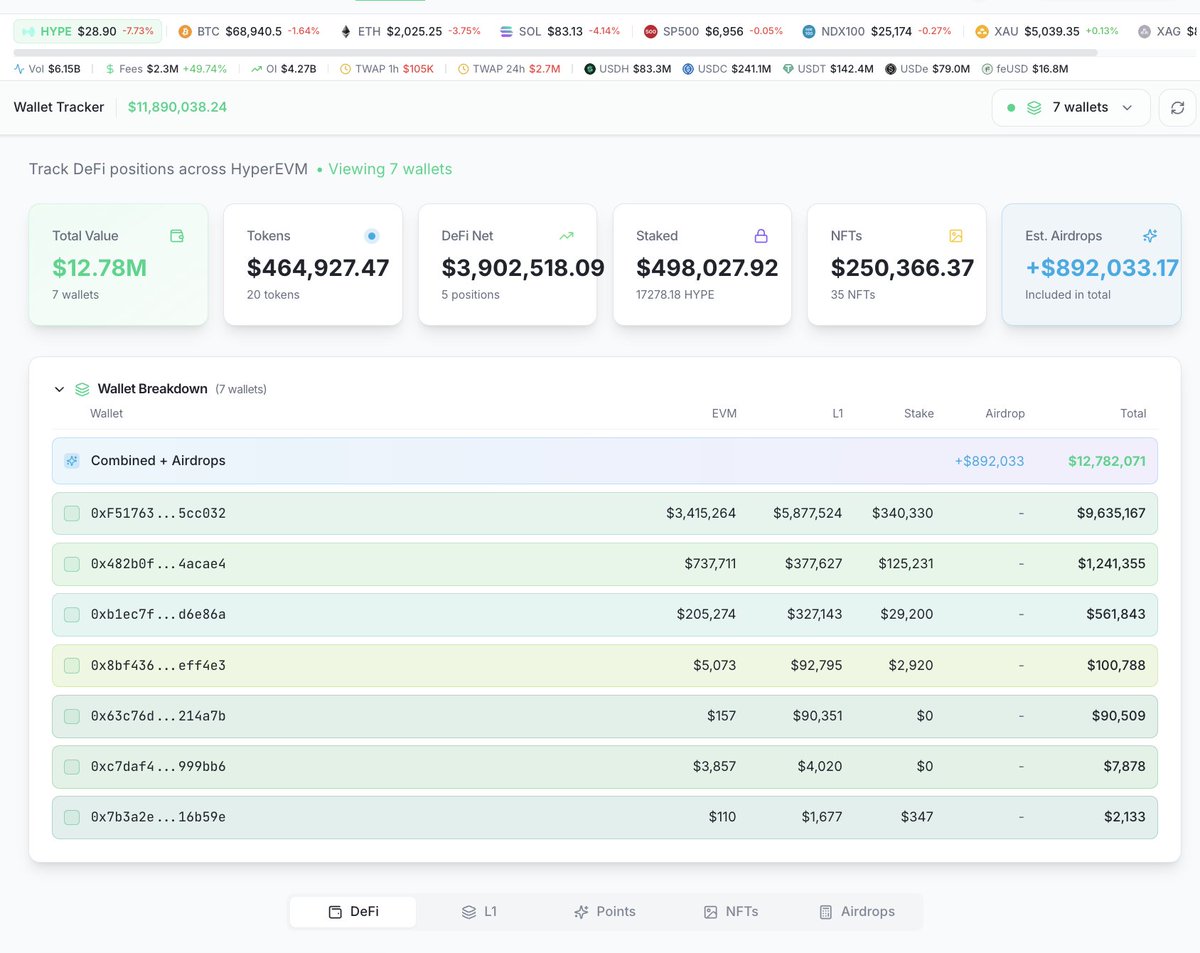The width and height of the screenshot is (1200, 953).
Task: Check the 0xb1ec7f...d6e86a wallet checkbox
Action: pos(72,614)
